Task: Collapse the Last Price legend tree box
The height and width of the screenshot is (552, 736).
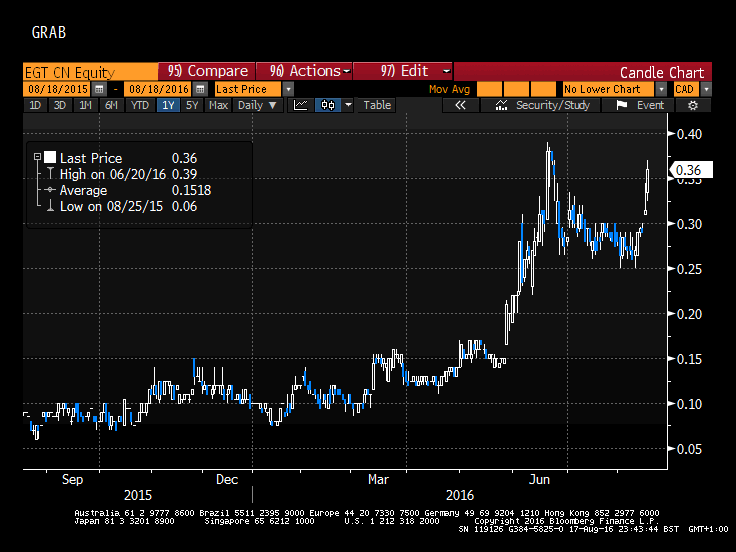Action: tap(37, 157)
